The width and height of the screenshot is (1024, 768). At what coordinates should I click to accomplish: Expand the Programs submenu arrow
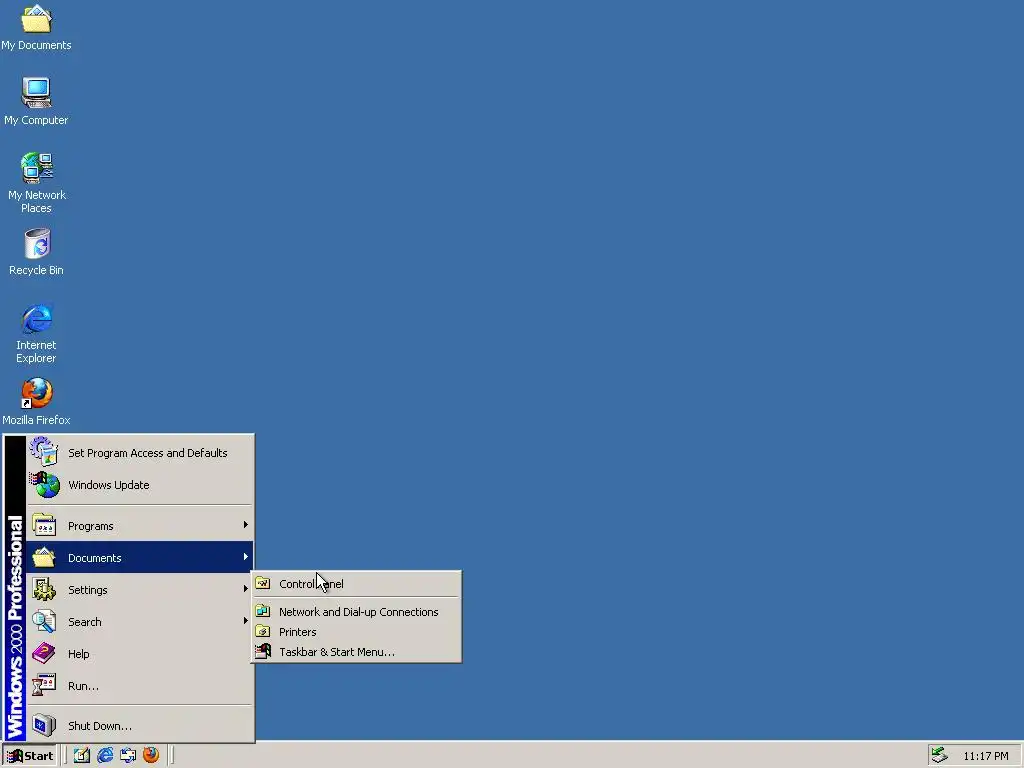pos(246,525)
